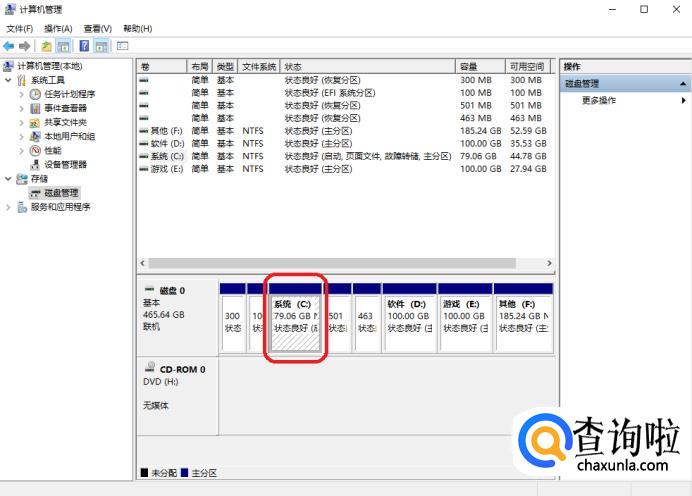The image size is (692, 496).
Task: Click the 服务和应用程序 icon
Action: click(22, 207)
